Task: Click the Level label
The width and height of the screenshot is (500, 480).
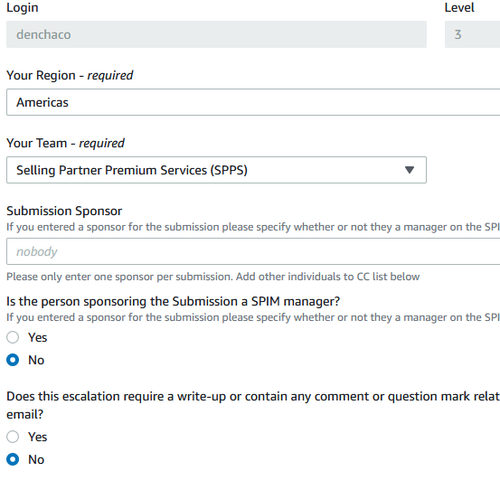Action: (459, 8)
